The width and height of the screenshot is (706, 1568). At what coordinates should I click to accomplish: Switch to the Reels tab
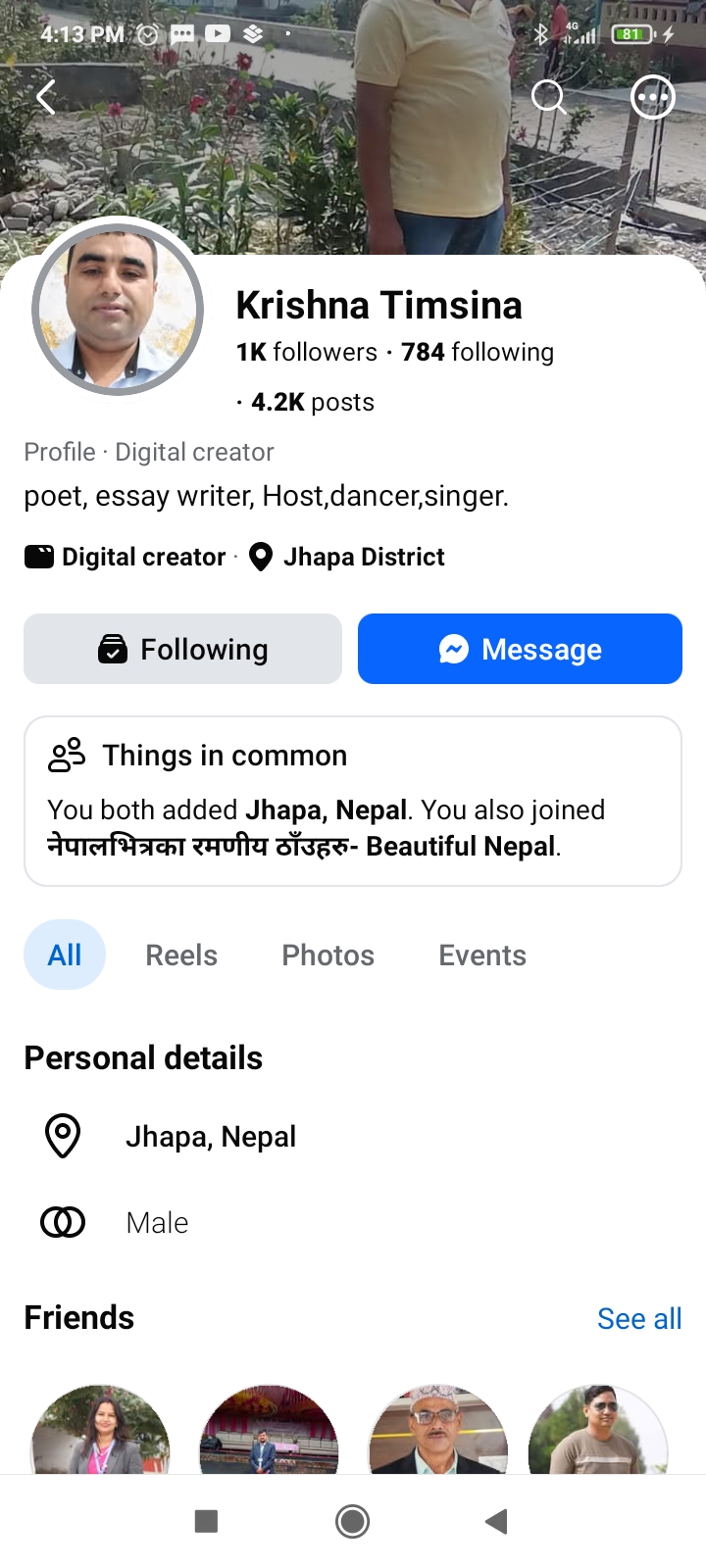(181, 955)
